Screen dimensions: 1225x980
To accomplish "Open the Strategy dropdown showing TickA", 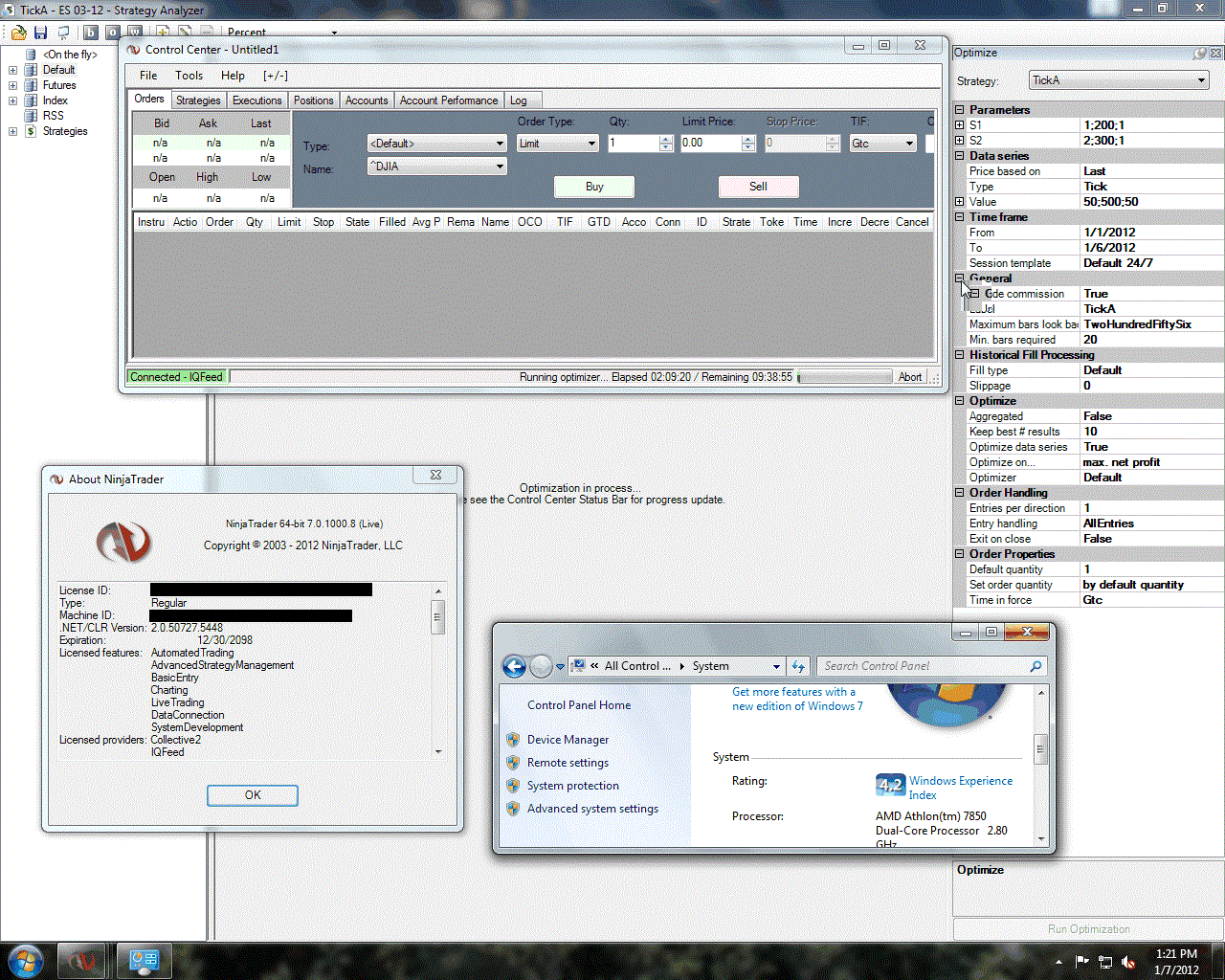I will click(x=1120, y=80).
